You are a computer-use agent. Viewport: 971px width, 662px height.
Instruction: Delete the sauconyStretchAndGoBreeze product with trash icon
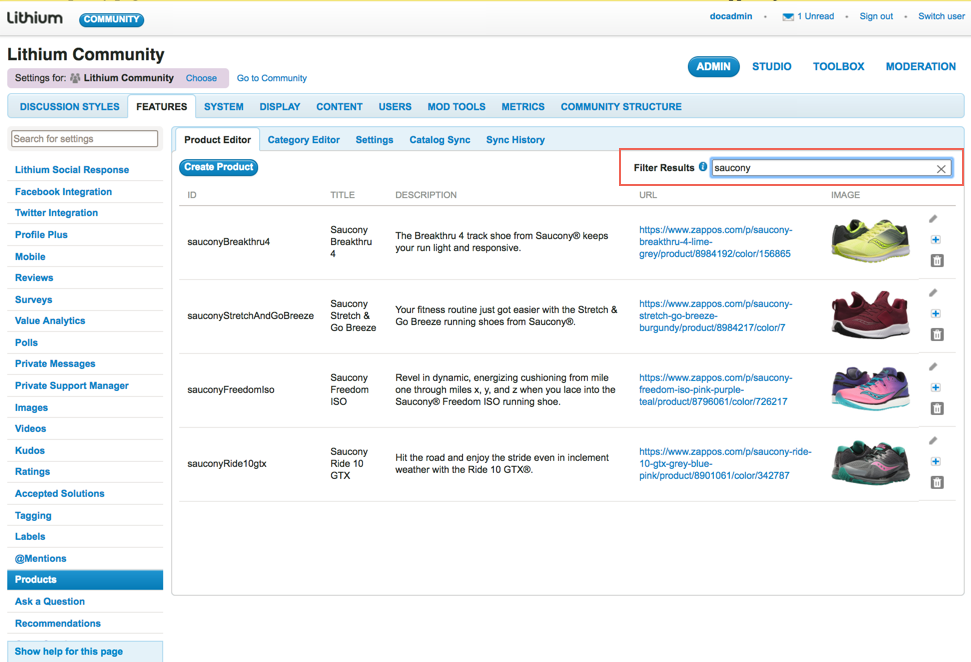click(937, 334)
